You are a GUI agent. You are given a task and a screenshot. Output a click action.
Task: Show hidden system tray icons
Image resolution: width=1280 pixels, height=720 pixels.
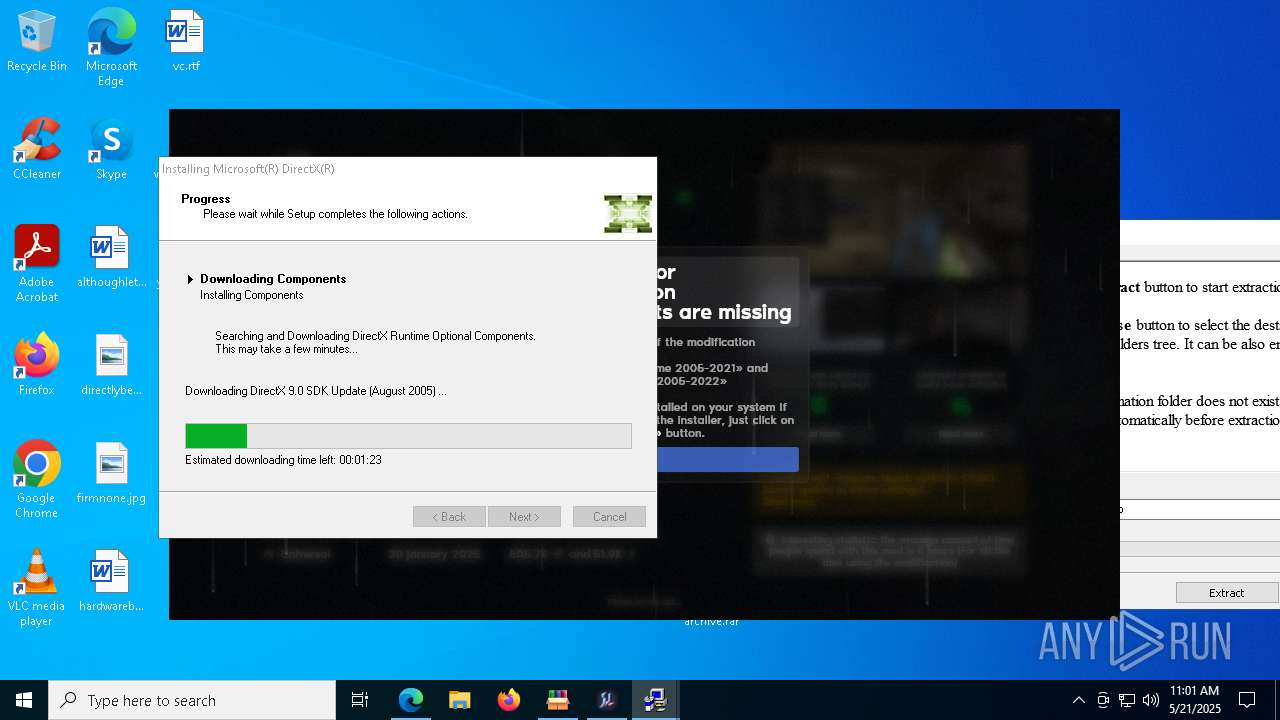(1078, 700)
